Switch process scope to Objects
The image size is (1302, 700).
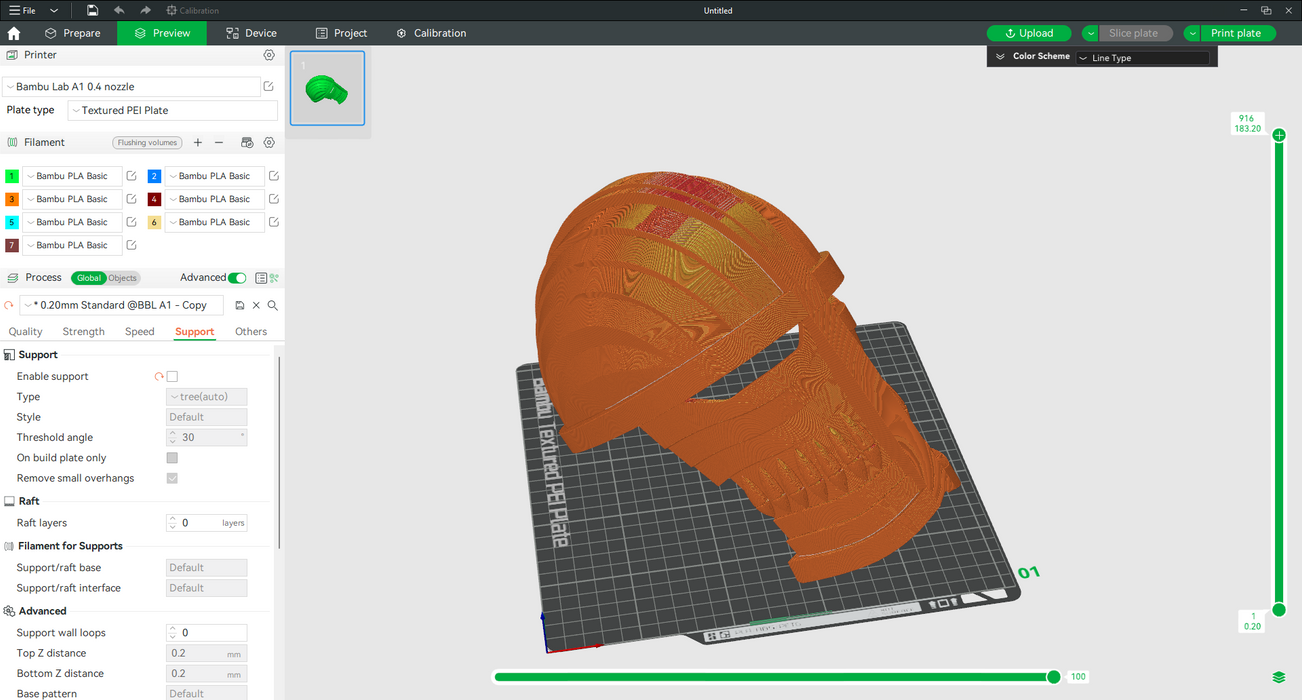(122, 278)
